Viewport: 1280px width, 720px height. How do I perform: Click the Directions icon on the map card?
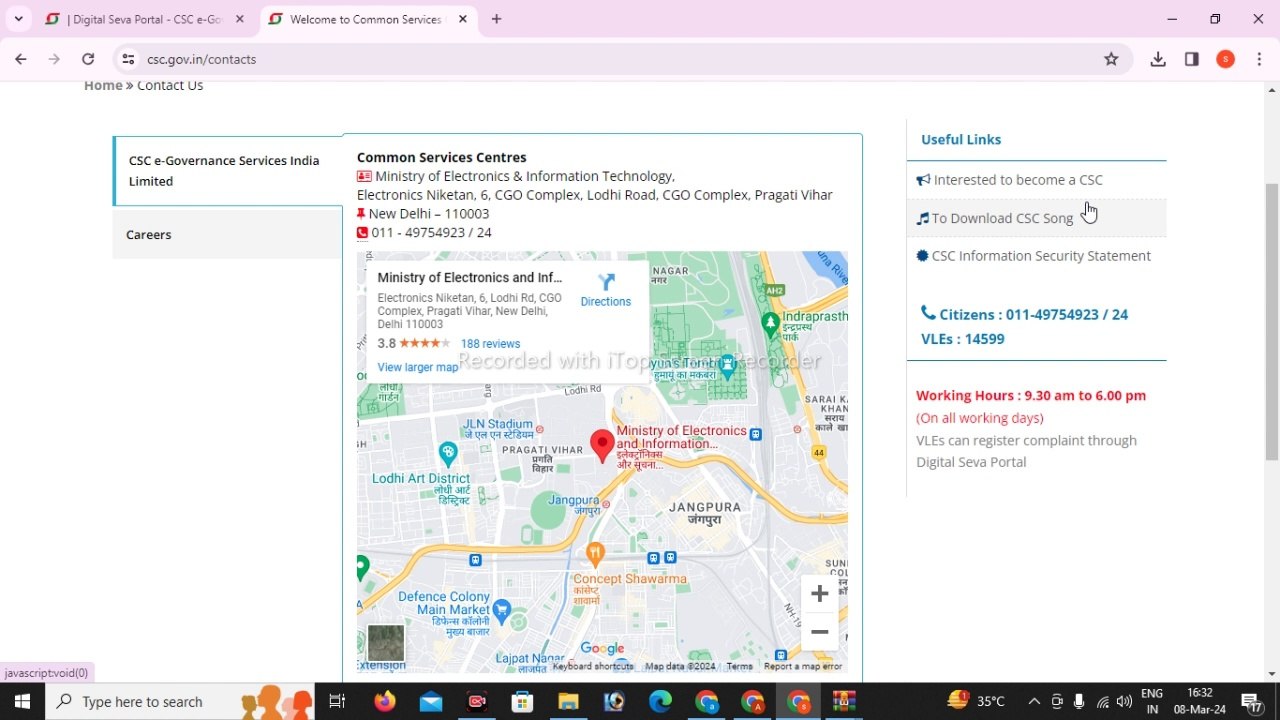[606, 282]
